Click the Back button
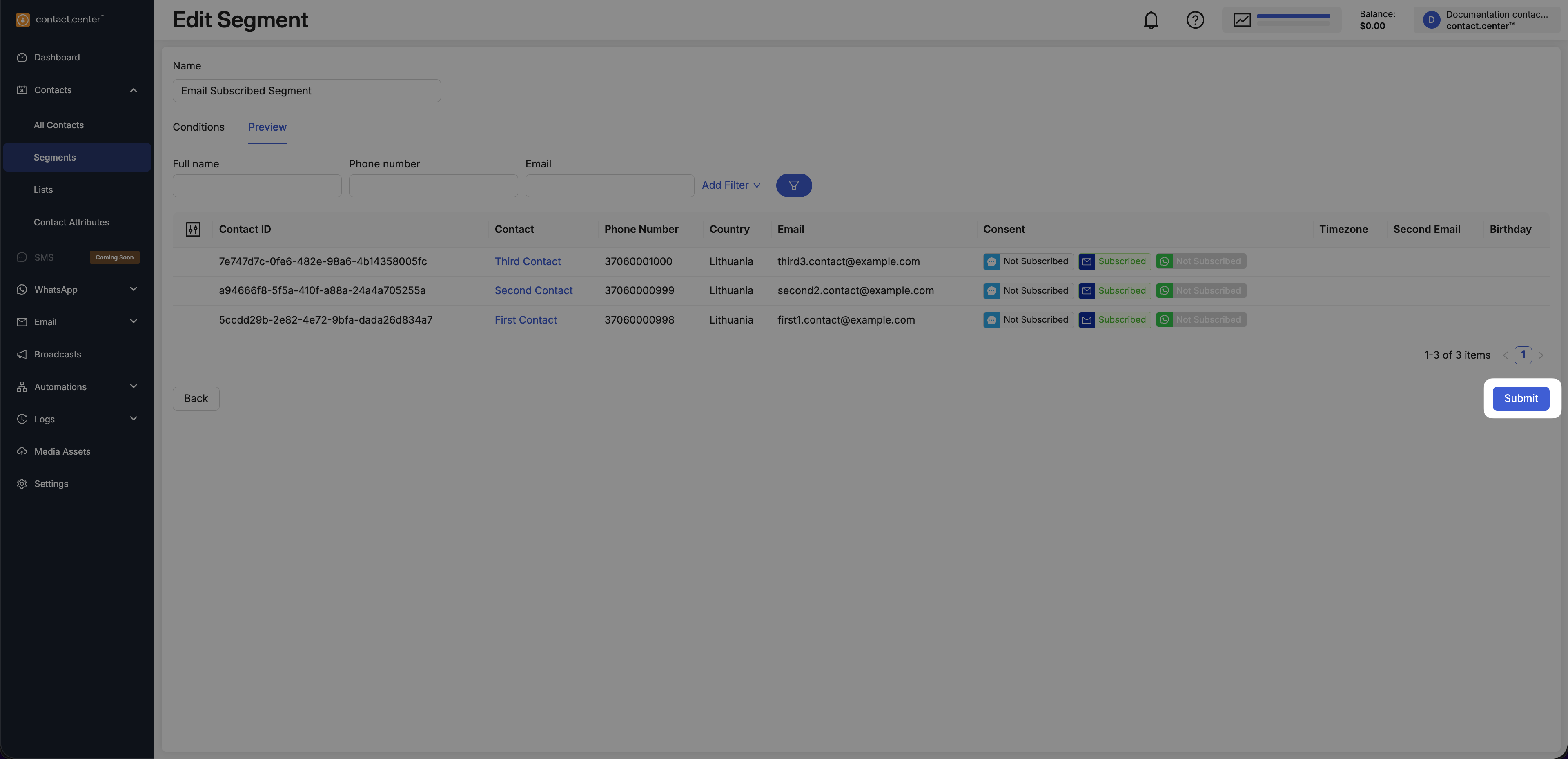The image size is (1568, 759). [x=196, y=398]
